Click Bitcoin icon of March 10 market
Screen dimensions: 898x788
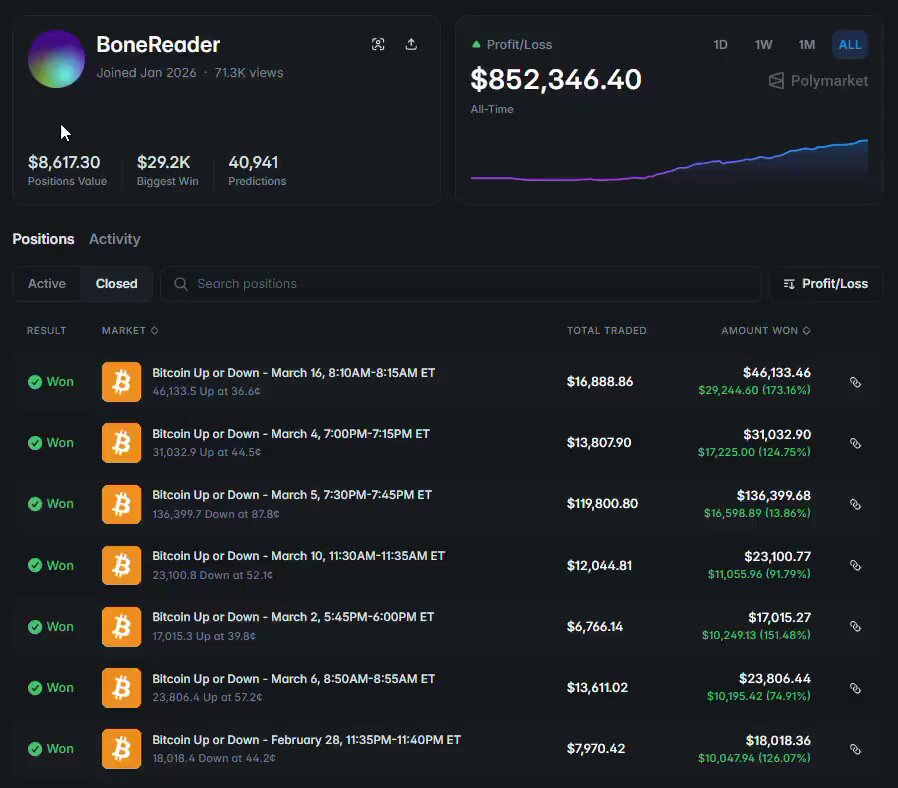click(x=121, y=565)
